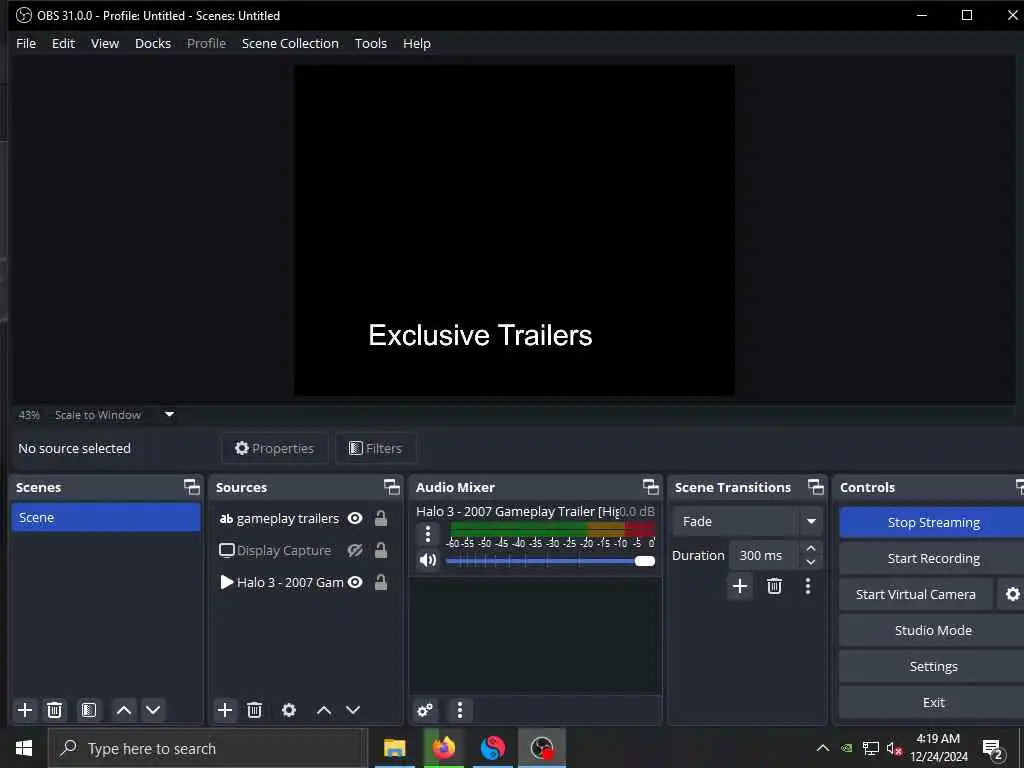This screenshot has width=1024, height=768.
Task: Move source up arrow in Sources dock
Action: [x=324, y=710]
